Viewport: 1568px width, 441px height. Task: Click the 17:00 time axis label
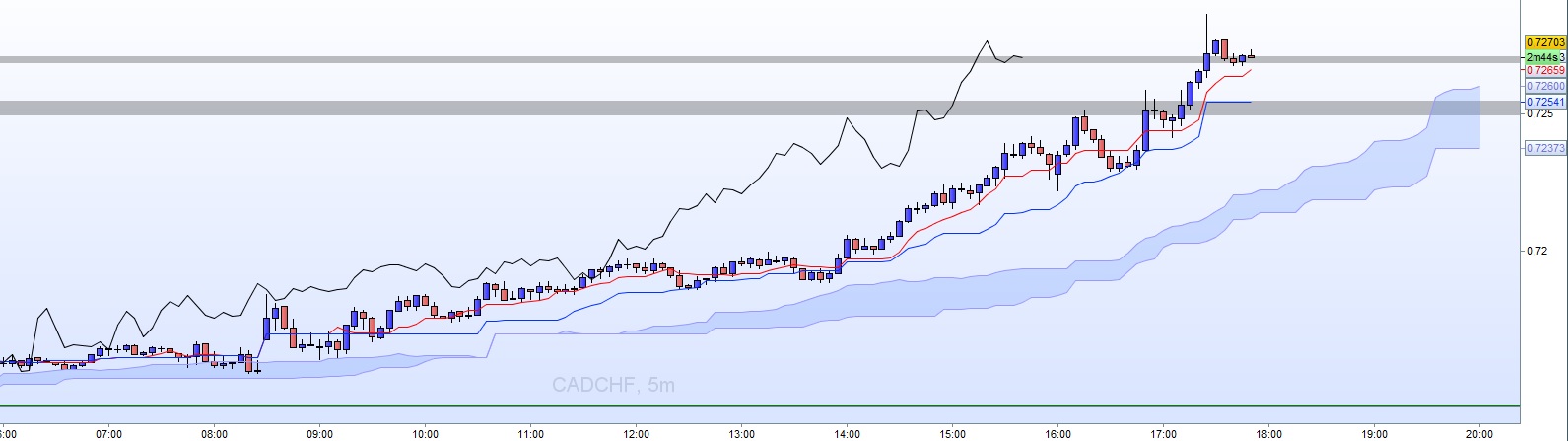[x=1163, y=433]
